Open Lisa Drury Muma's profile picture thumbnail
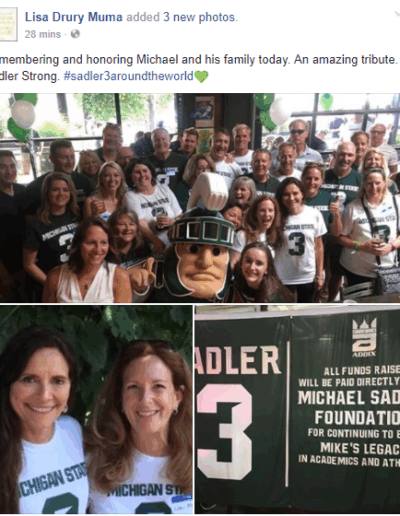 tap(8, 24)
